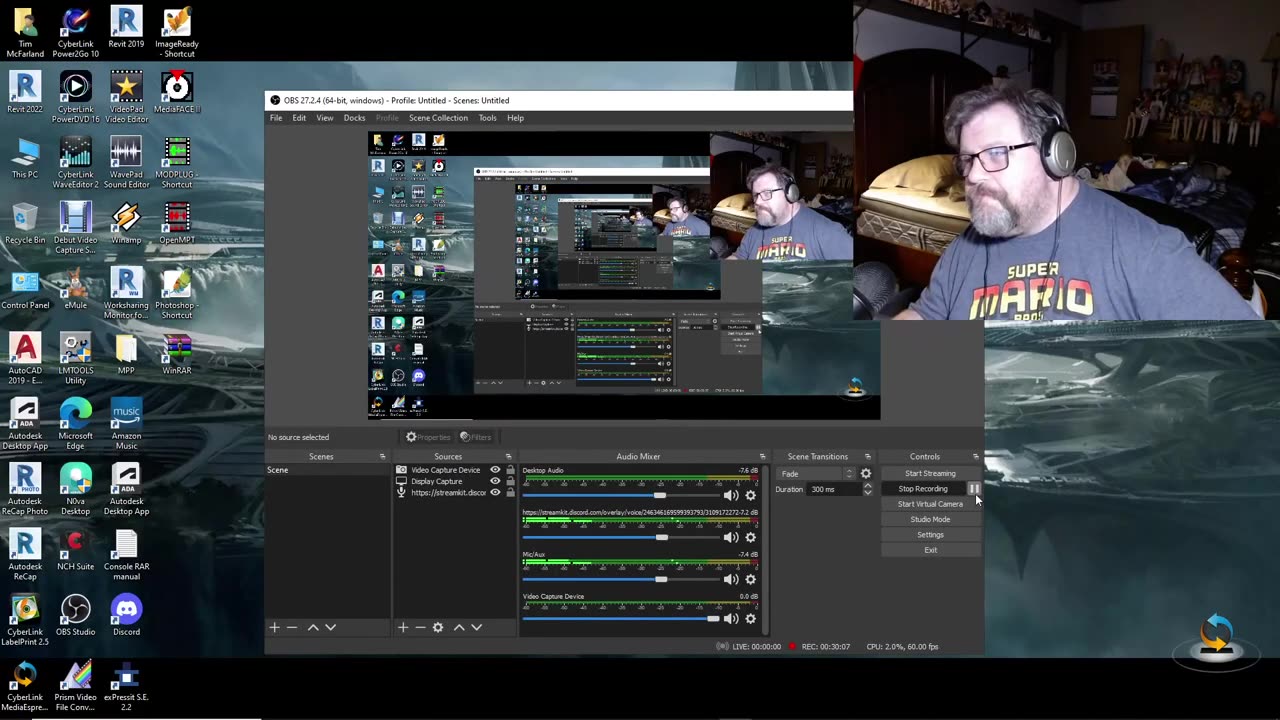
Task: Open Recycle Bin desktop icon
Action: (x=25, y=223)
